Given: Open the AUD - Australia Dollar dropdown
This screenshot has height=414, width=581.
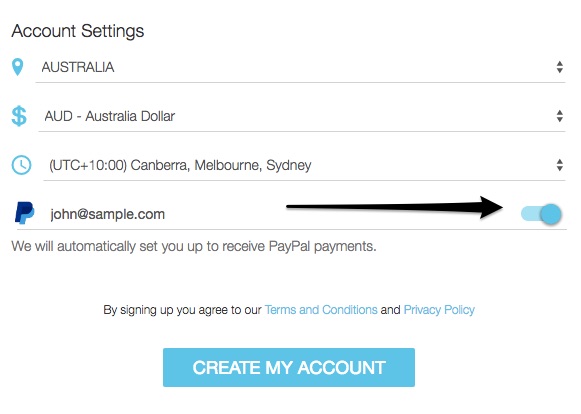Looking at the screenshot, I should 302,116.
